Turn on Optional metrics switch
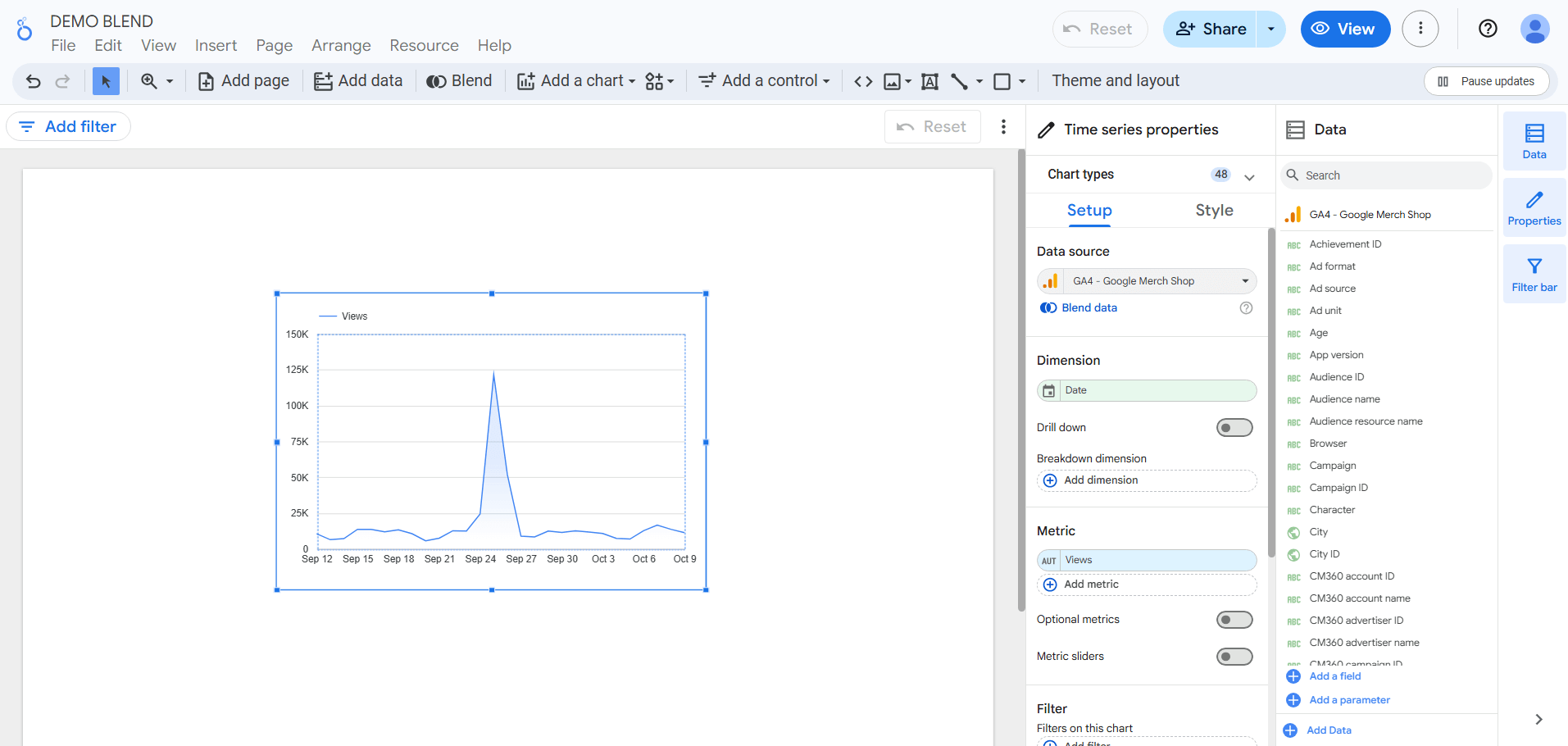This screenshot has height=746, width=1568. (1234, 620)
